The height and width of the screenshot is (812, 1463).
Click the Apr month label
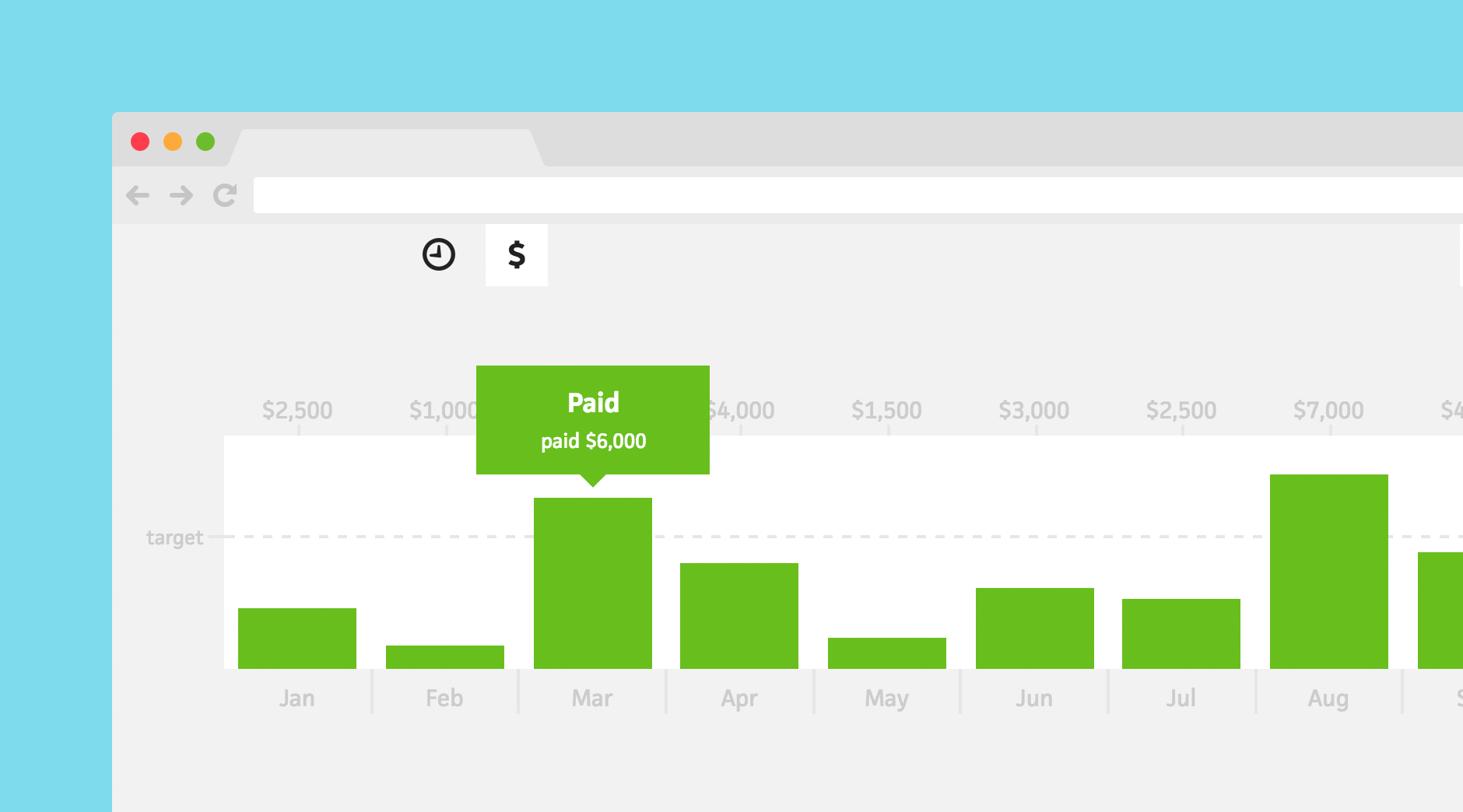739,698
